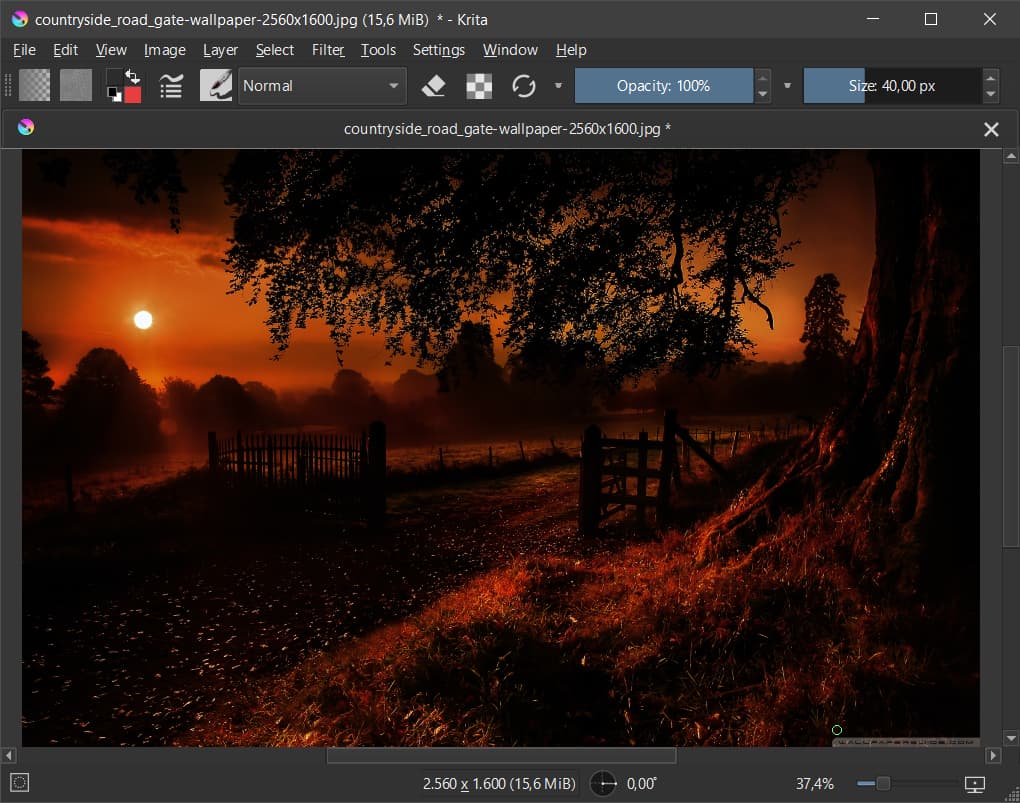
Task: Expand the arrow left of the Size slider
Action: click(x=787, y=86)
